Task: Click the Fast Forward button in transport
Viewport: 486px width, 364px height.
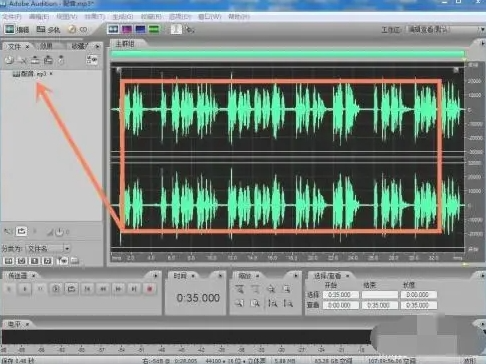Action: [x=118, y=289]
